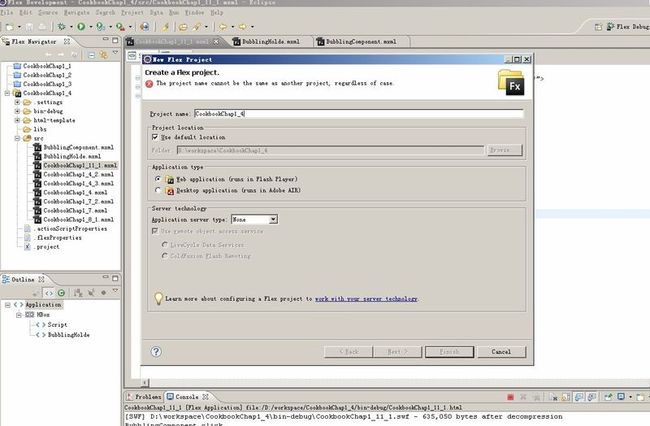Click the yellow Forward navigation arrow

[x=243, y=27]
